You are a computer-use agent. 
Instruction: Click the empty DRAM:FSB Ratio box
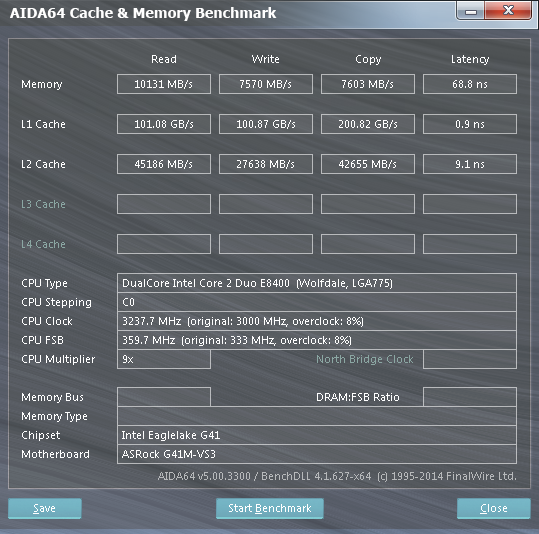tap(470, 397)
